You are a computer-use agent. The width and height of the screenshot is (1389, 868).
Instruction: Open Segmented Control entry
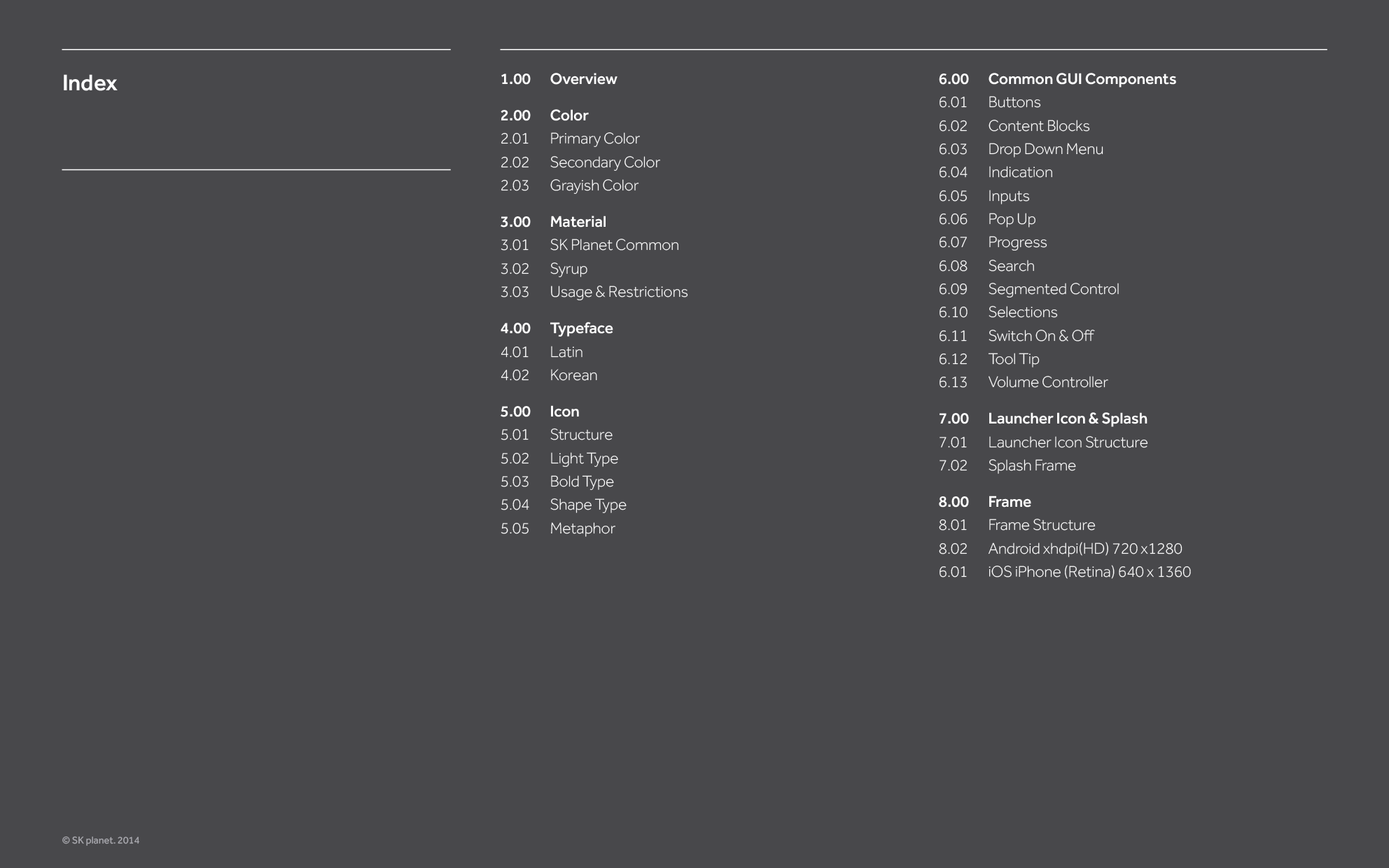coord(1053,289)
